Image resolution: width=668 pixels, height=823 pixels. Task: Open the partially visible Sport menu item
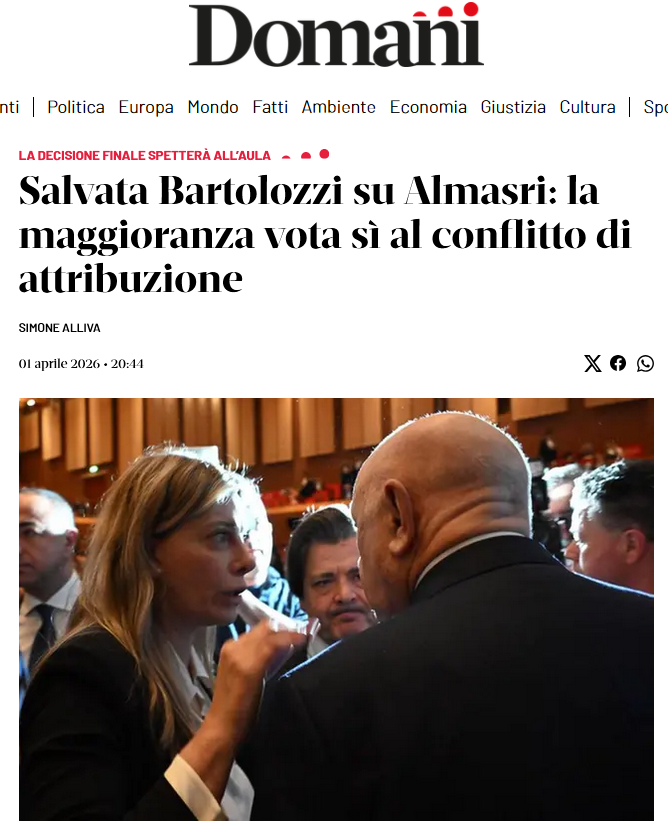point(655,107)
